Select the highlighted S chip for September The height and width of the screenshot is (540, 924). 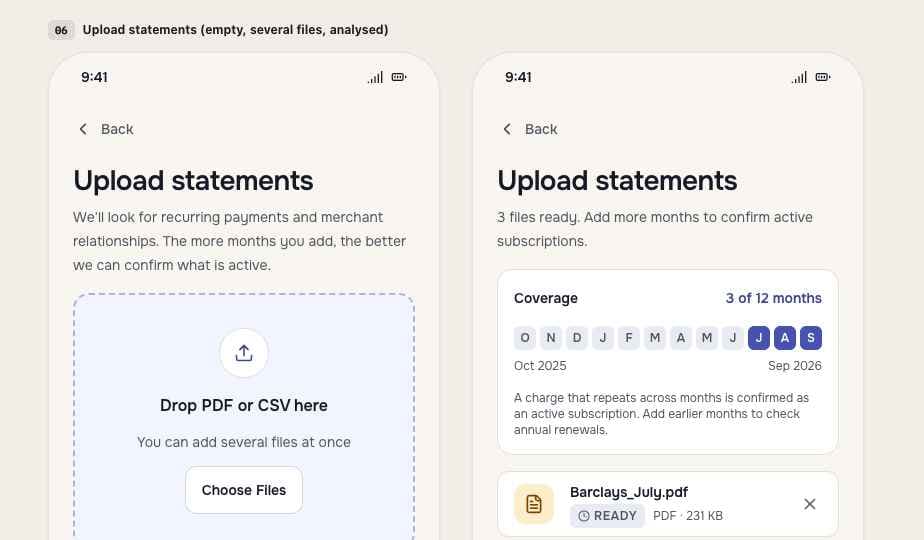[811, 338]
